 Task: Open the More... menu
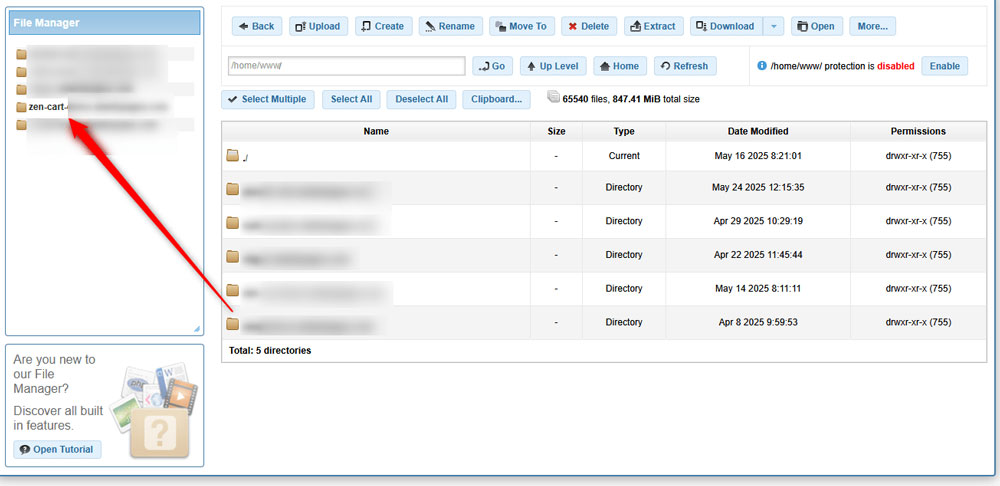pyautogui.click(x=872, y=26)
